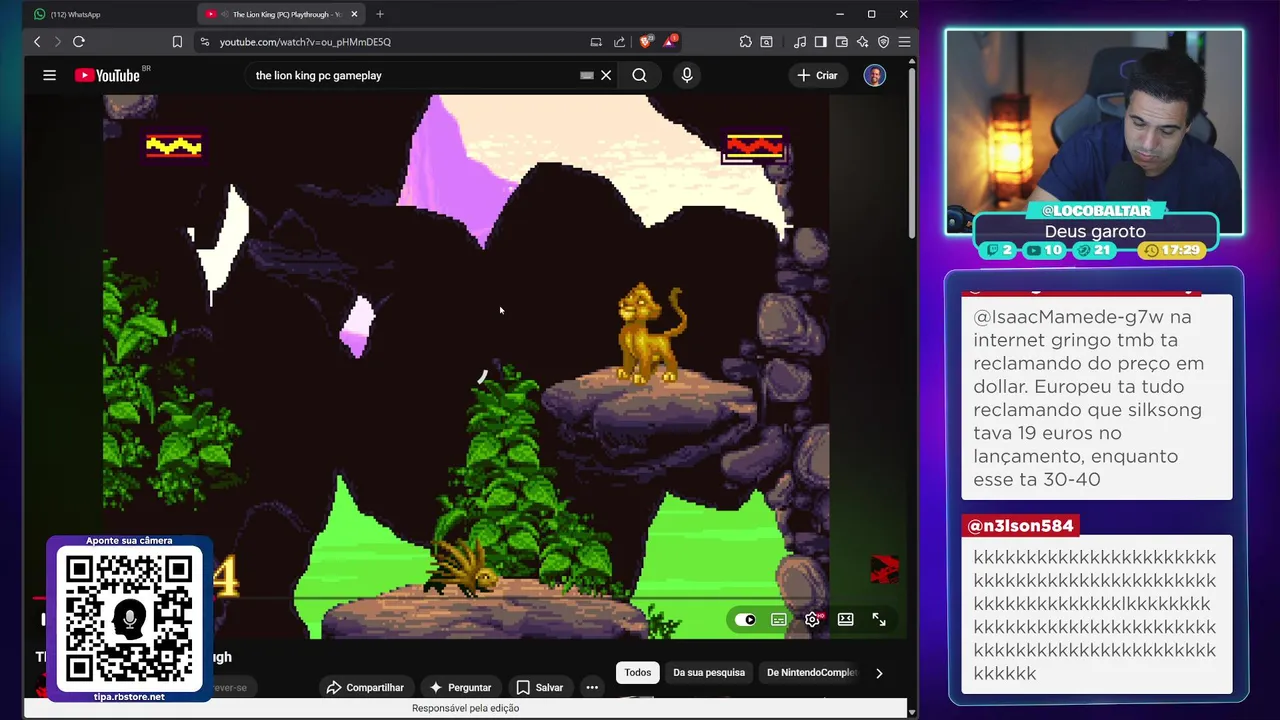Clear the search query with the X

coord(606,75)
